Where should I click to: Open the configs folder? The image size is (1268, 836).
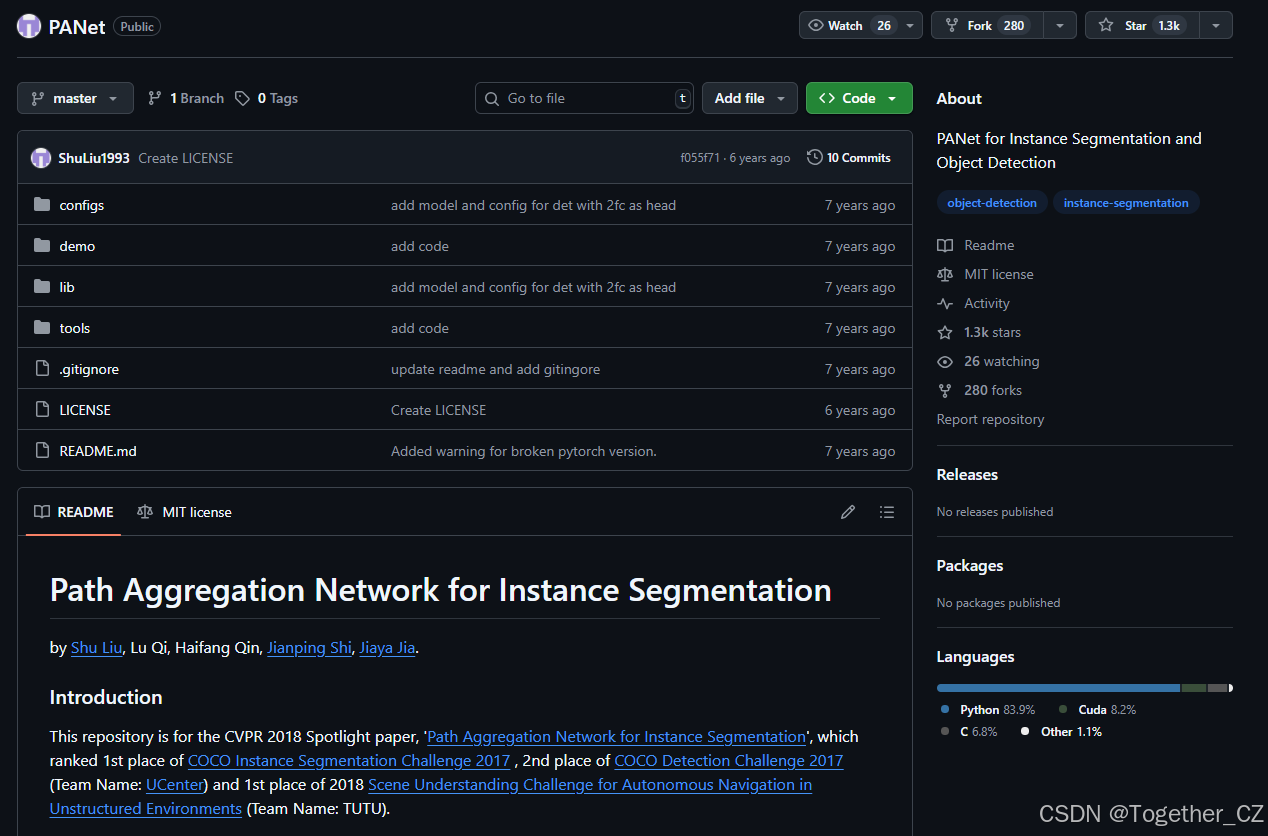pos(81,205)
